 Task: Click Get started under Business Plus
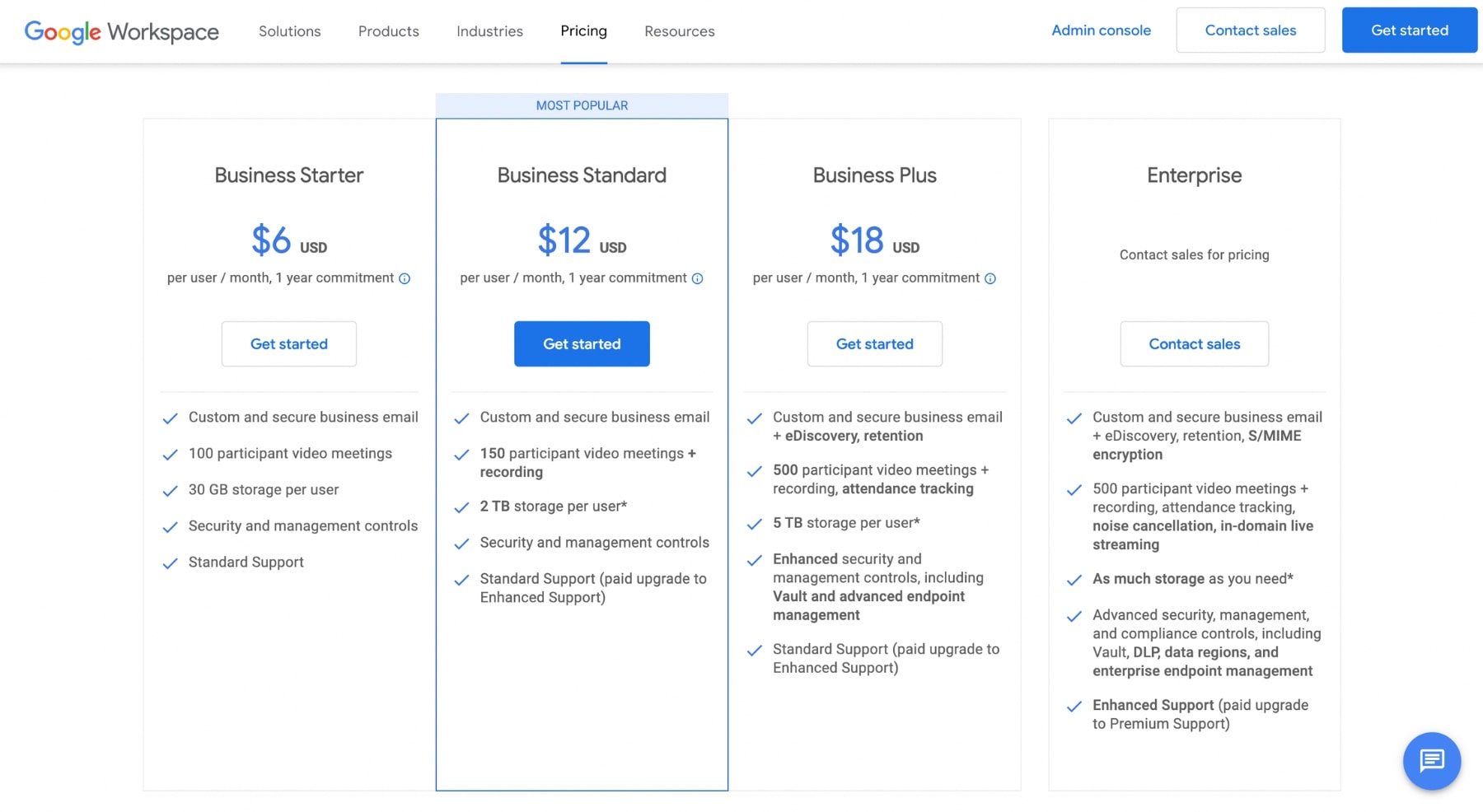pos(875,344)
